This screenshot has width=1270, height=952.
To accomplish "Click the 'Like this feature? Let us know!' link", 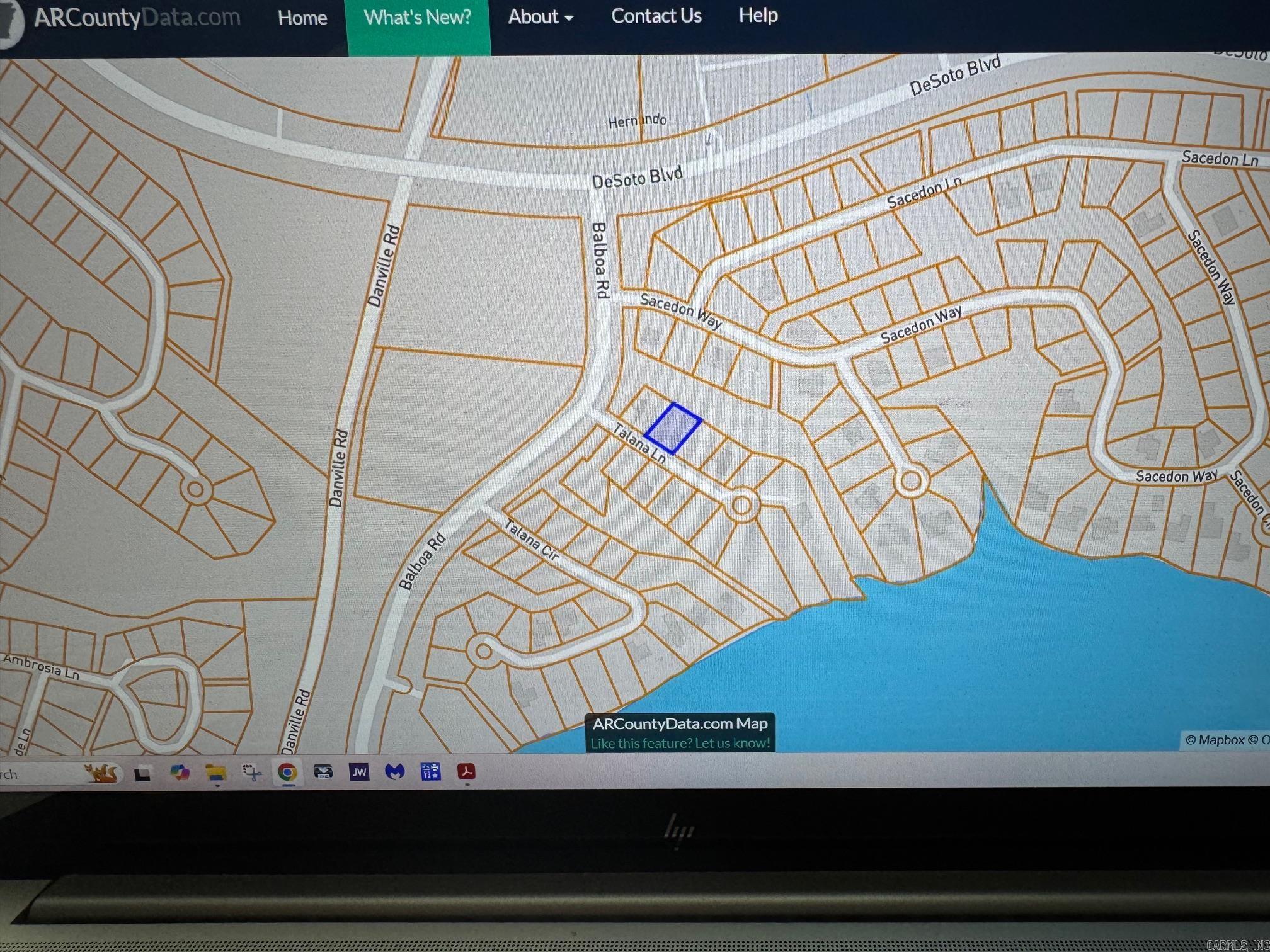I will tap(679, 743).
